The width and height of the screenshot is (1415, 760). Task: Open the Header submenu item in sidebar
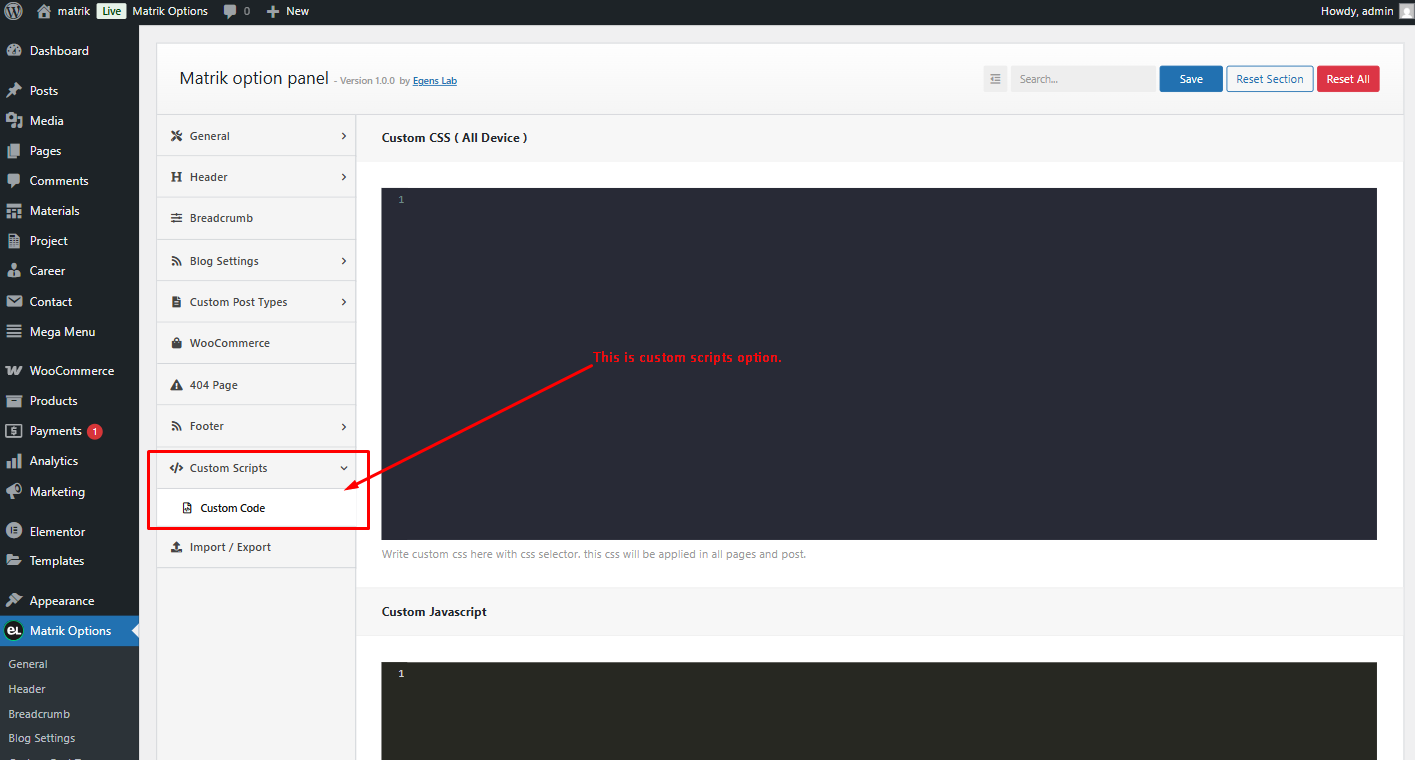pyautogui.click(x=27, y=689)
